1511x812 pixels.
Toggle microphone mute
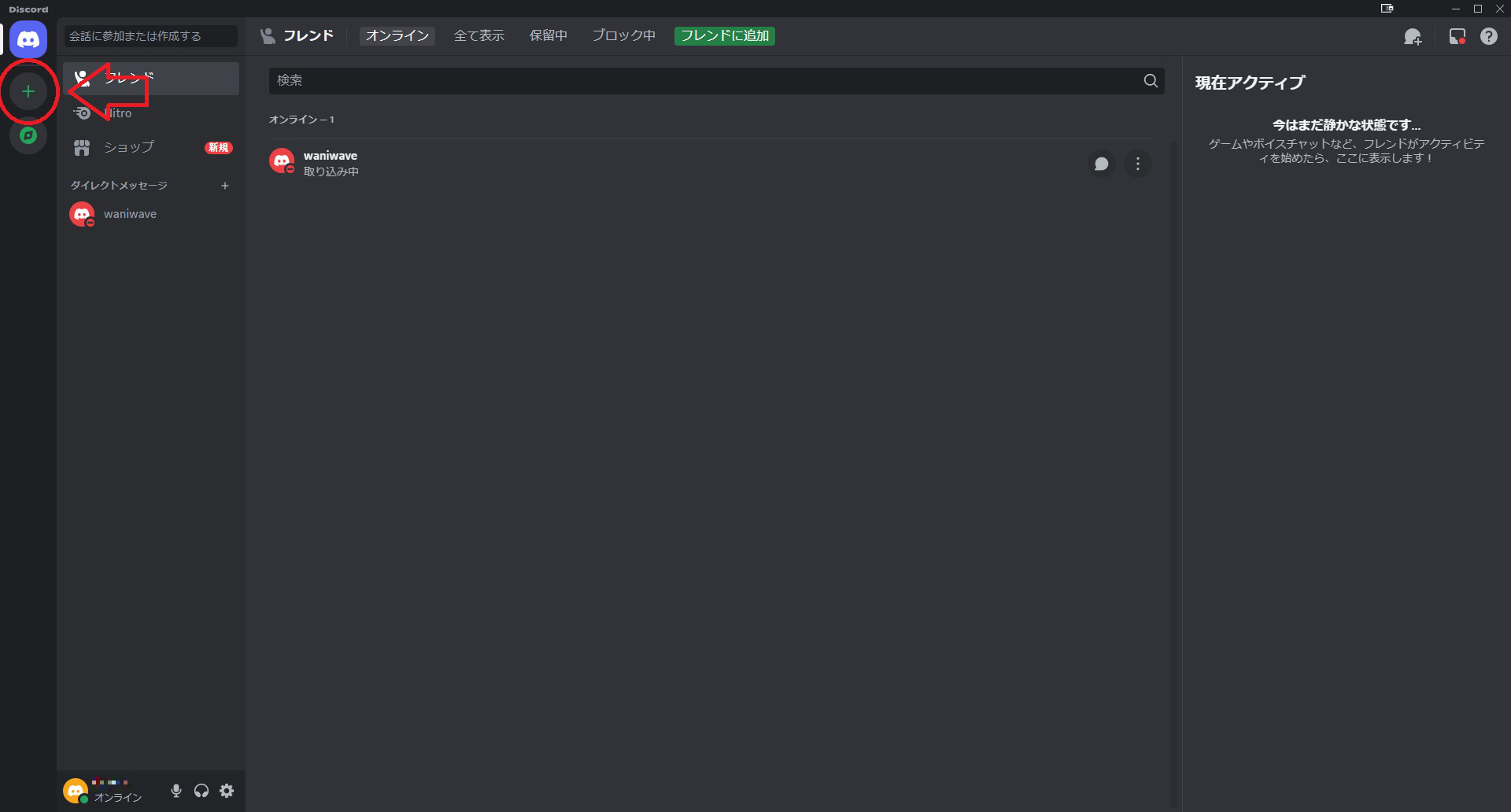coord(176,791)
